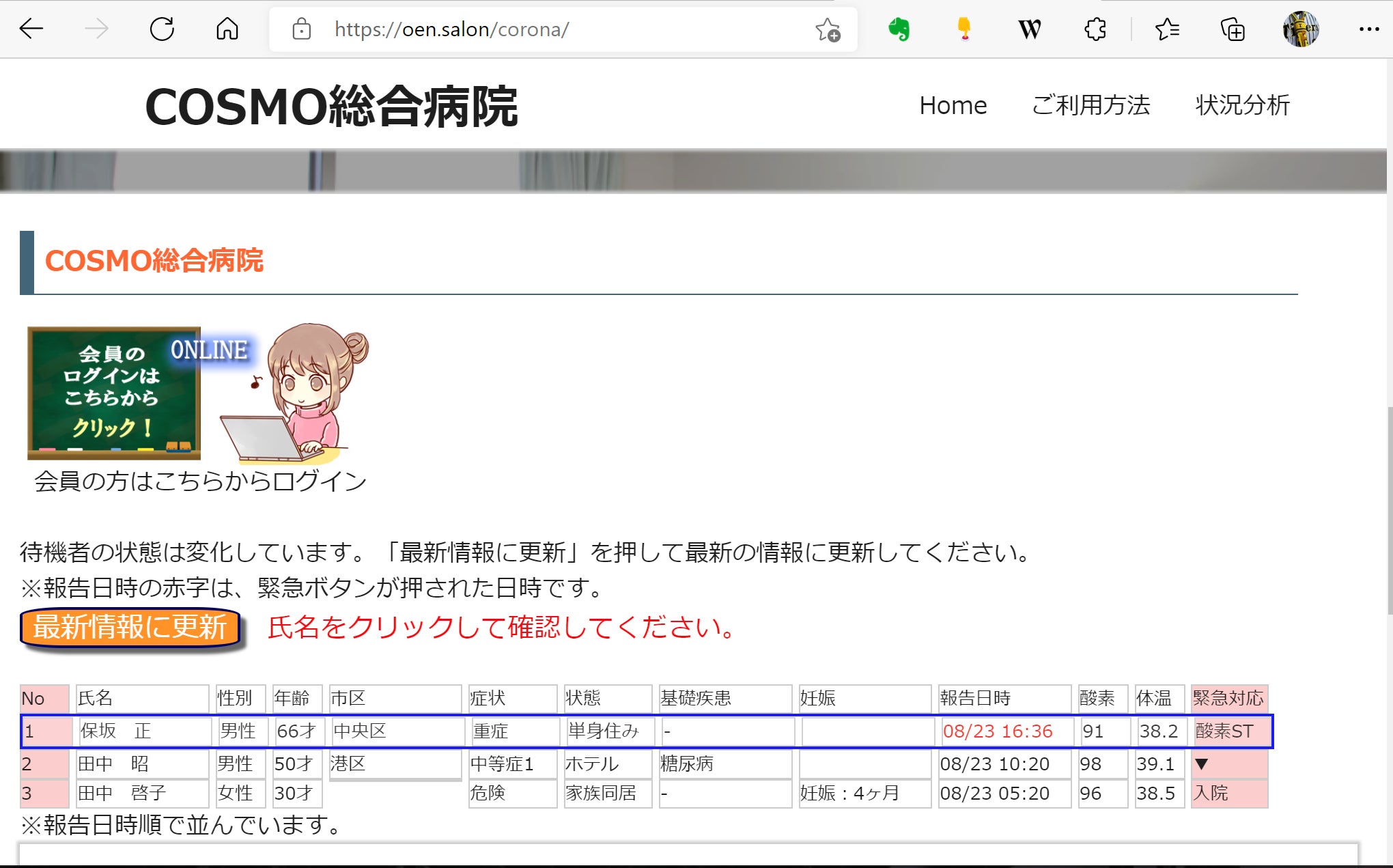Open the ご利用方法 menu item
This screenshot has height=868, width=1393.
click(1091, 106)
